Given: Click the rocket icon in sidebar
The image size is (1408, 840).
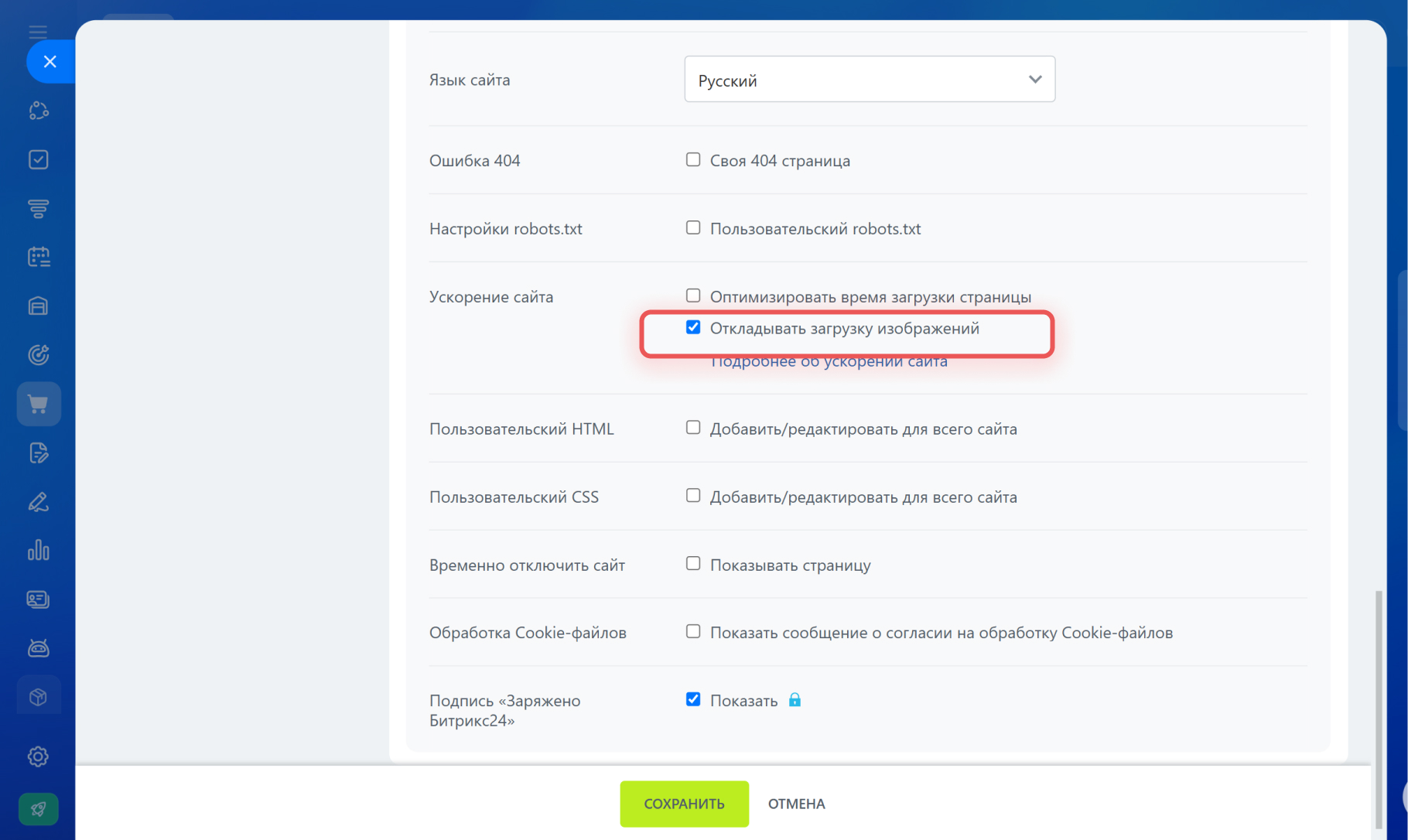Looking at the screenshot, I should (39, 809).
